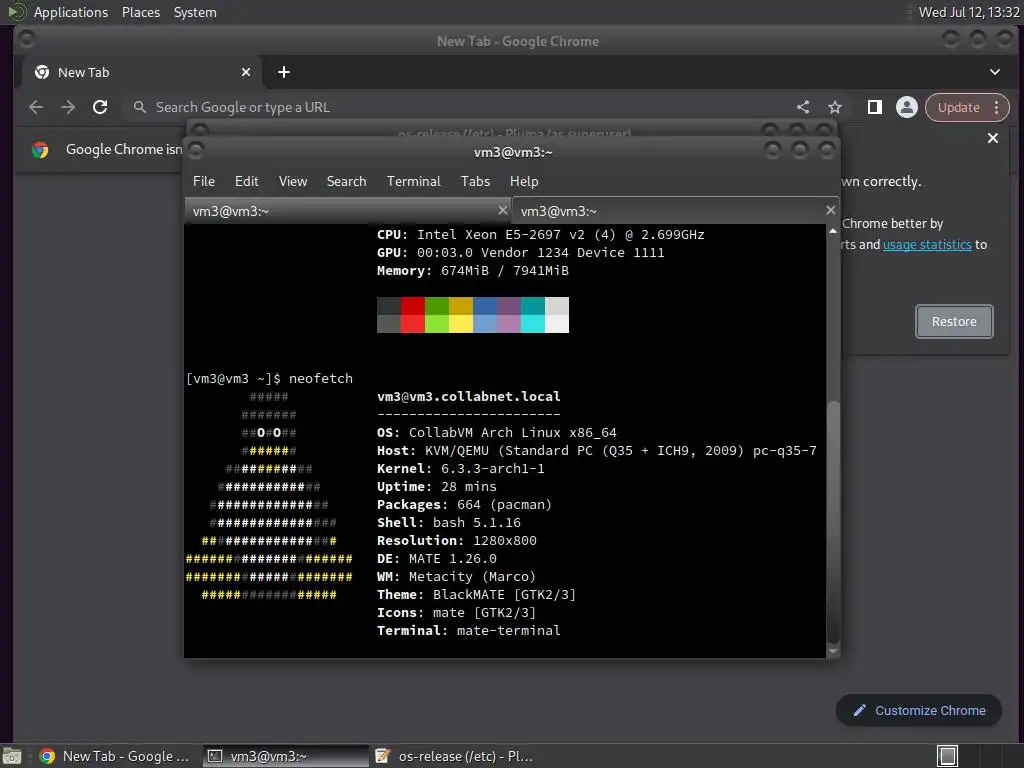Open Chrome profile avatar
This screenshot has width=1024, height=768.
(906, 107)
